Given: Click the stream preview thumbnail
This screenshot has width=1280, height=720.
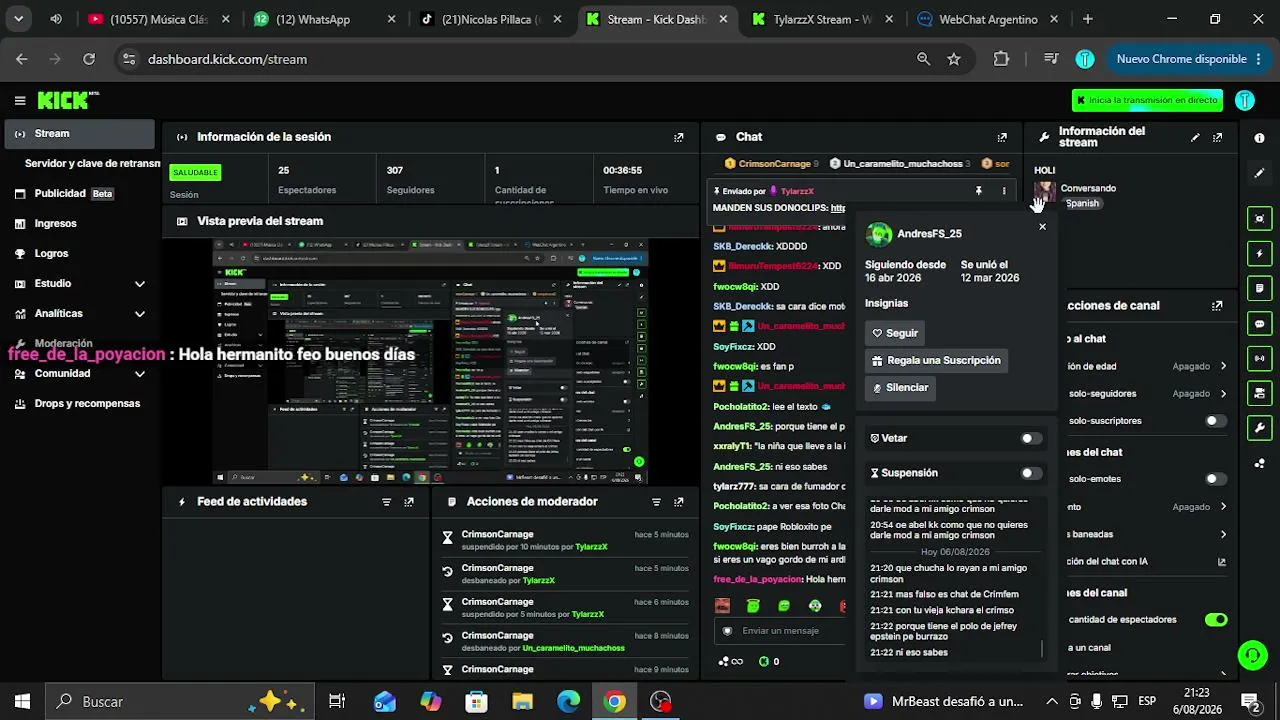Looking at the screenshot, I should [430, 361].
